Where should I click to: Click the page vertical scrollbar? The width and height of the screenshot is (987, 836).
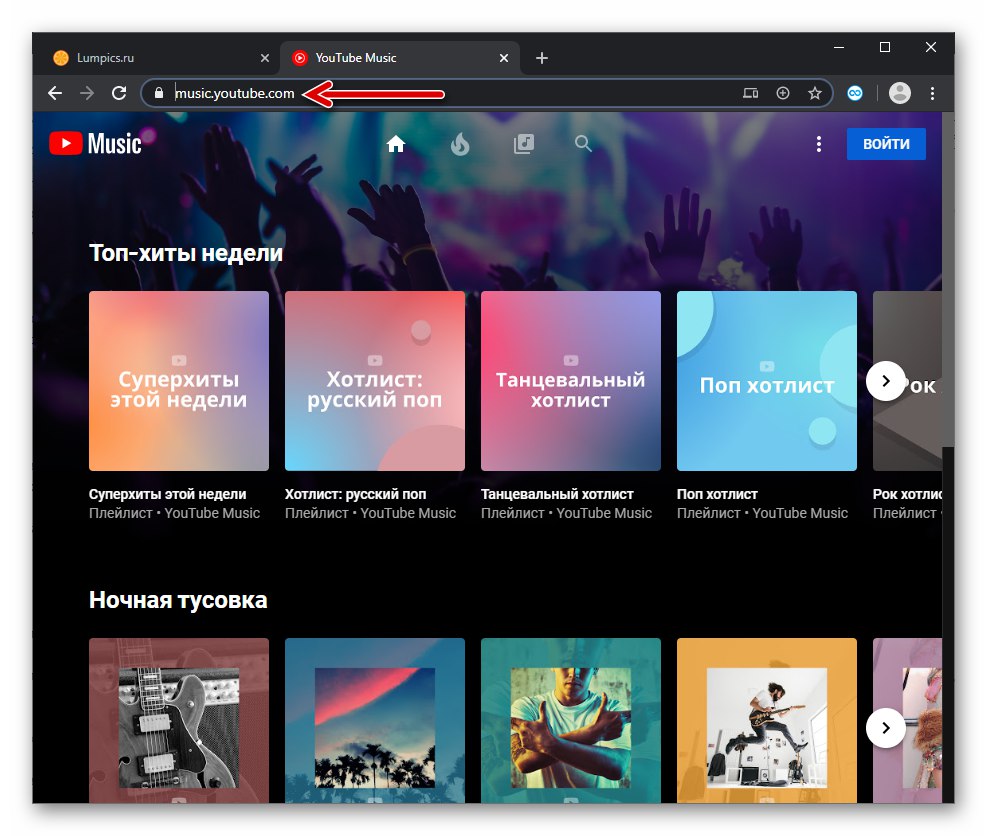tap(948, 280)
